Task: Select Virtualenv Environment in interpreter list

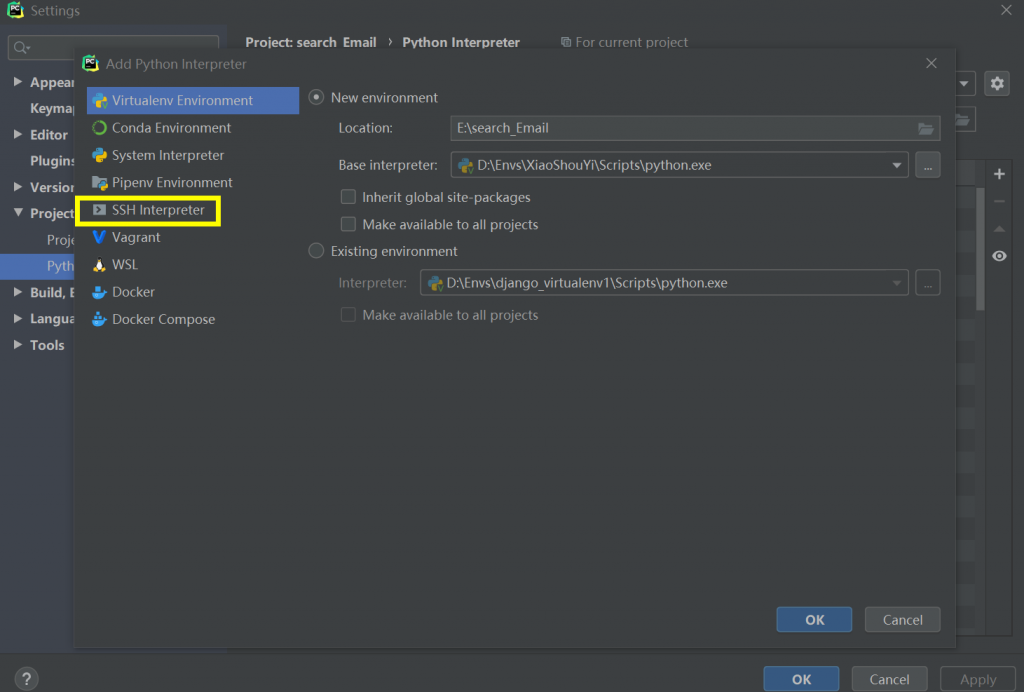Action: click(193, 101)
